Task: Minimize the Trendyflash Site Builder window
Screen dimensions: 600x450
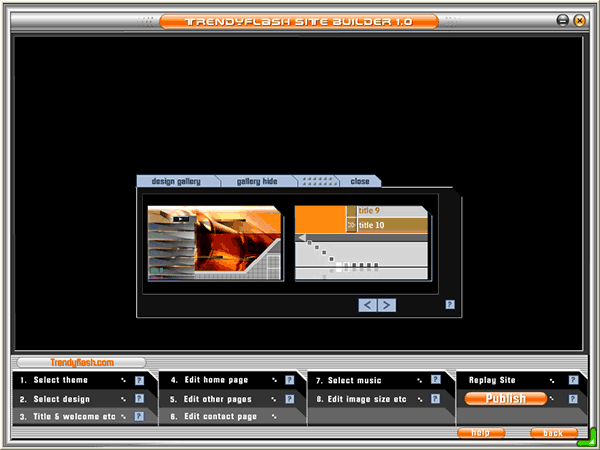Action: (562, 20)
